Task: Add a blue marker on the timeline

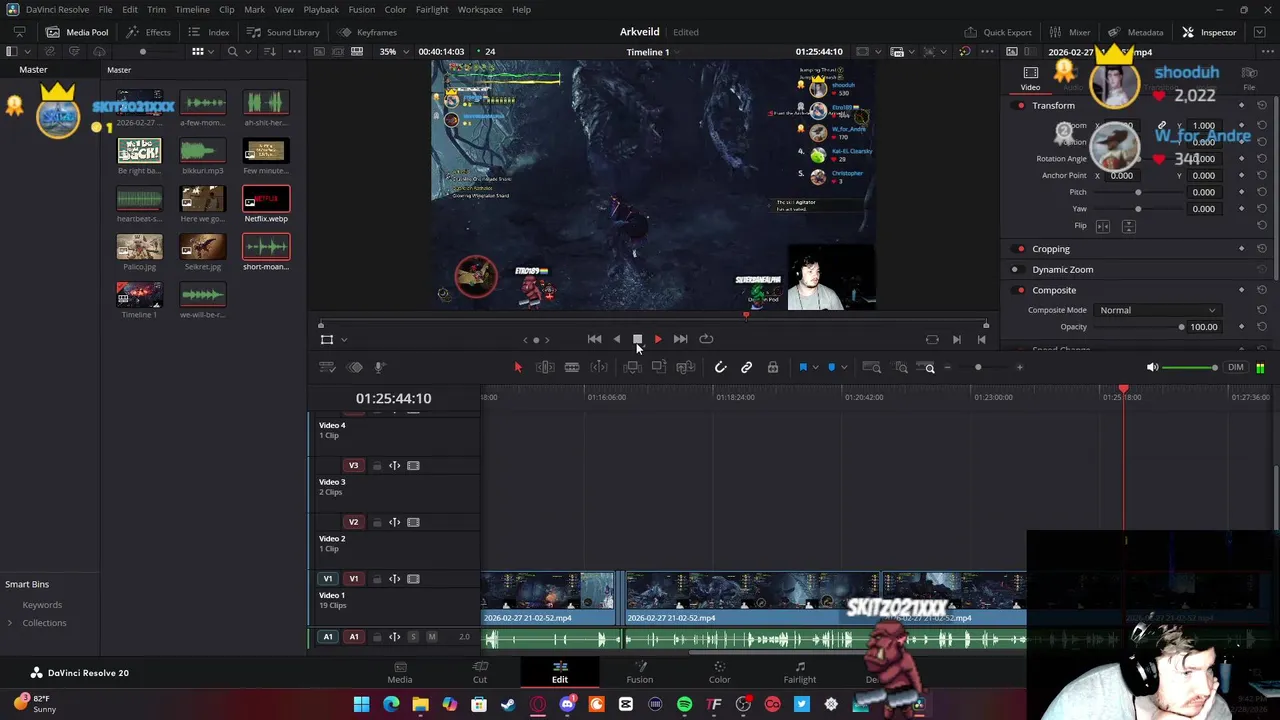Action: pos(831,368)
